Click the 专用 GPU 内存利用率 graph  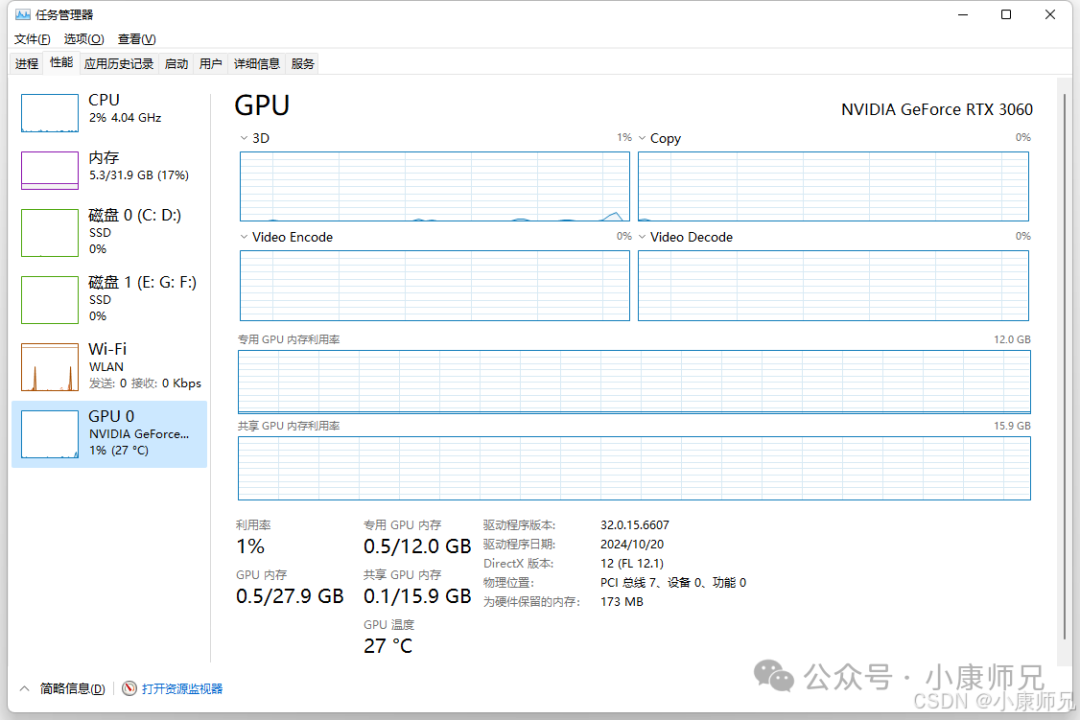pyautogui.click(x=634, y=381)
